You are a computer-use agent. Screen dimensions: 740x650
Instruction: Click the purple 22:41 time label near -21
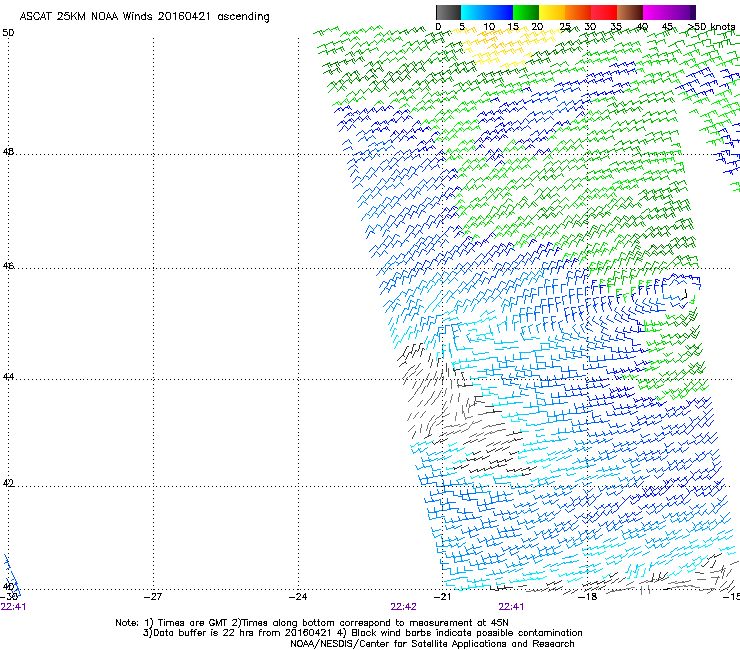(x=512, y=607)
